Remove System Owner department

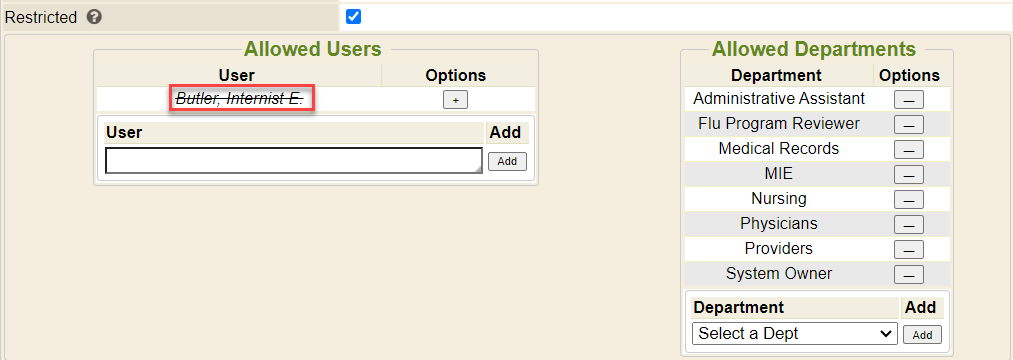(908, 275)
